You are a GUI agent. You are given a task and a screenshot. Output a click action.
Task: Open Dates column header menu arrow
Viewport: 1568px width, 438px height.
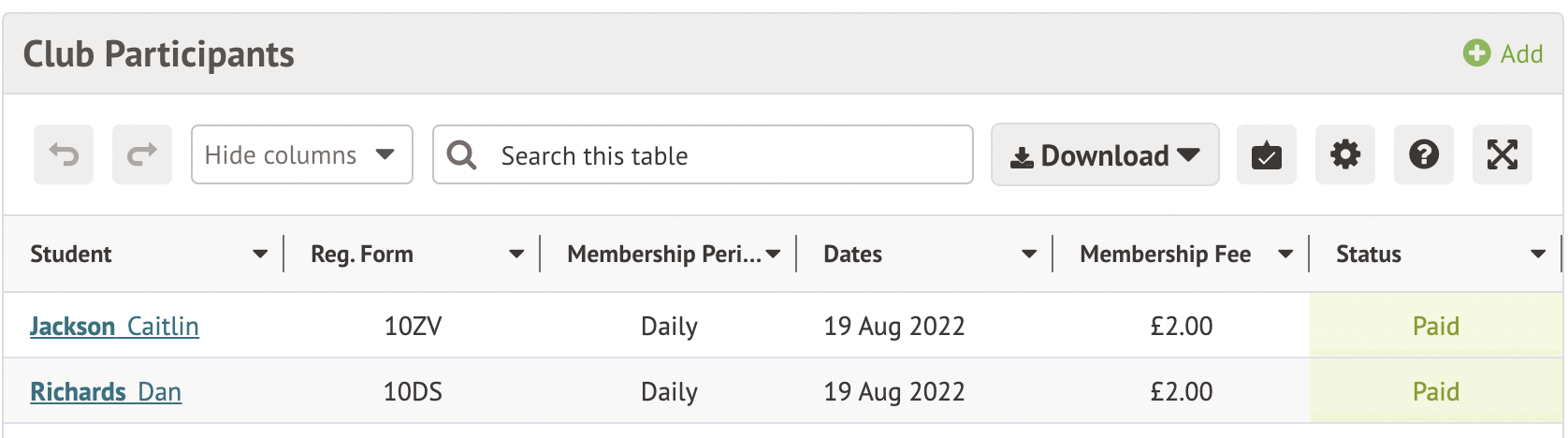[x=1029, y=254]
